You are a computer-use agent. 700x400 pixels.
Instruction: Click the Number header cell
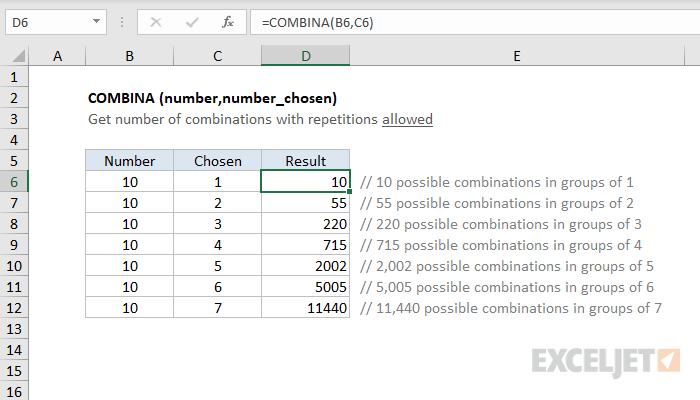(129, 161)
